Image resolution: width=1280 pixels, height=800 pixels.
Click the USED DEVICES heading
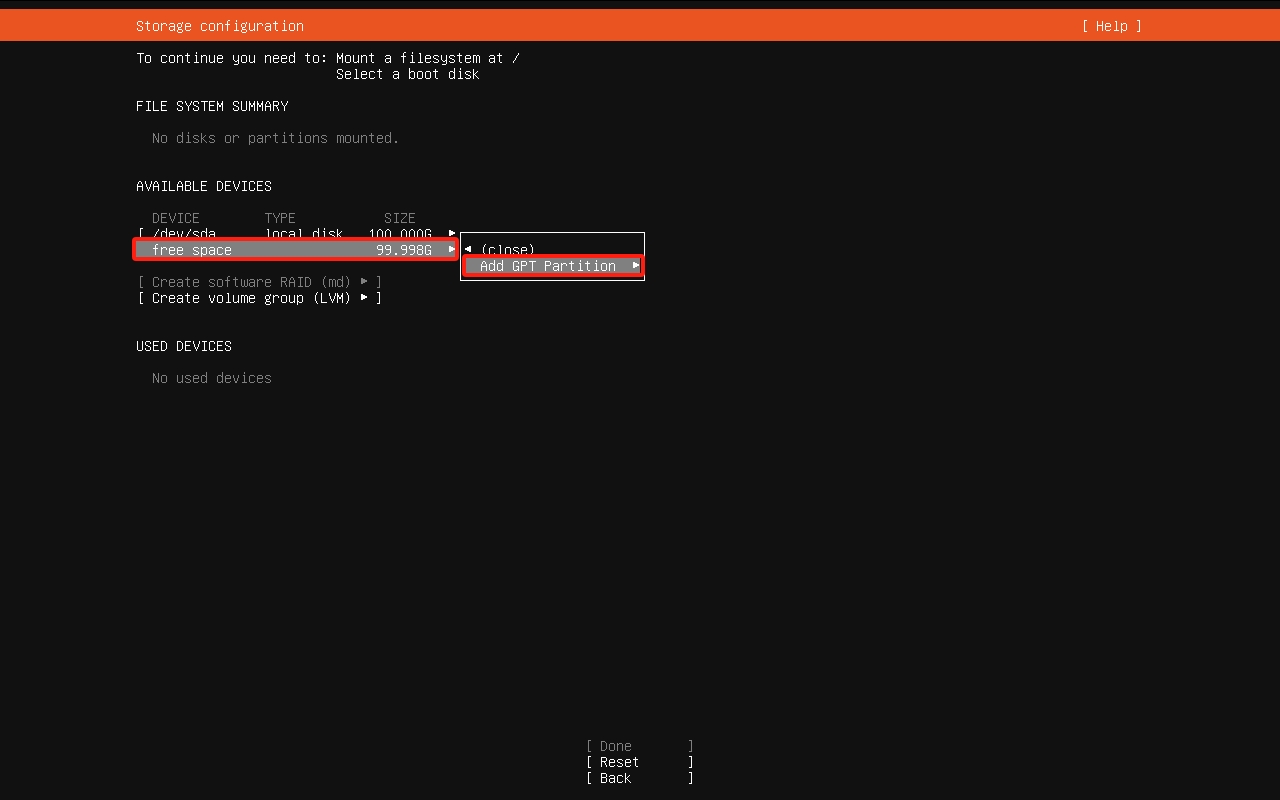184,346
